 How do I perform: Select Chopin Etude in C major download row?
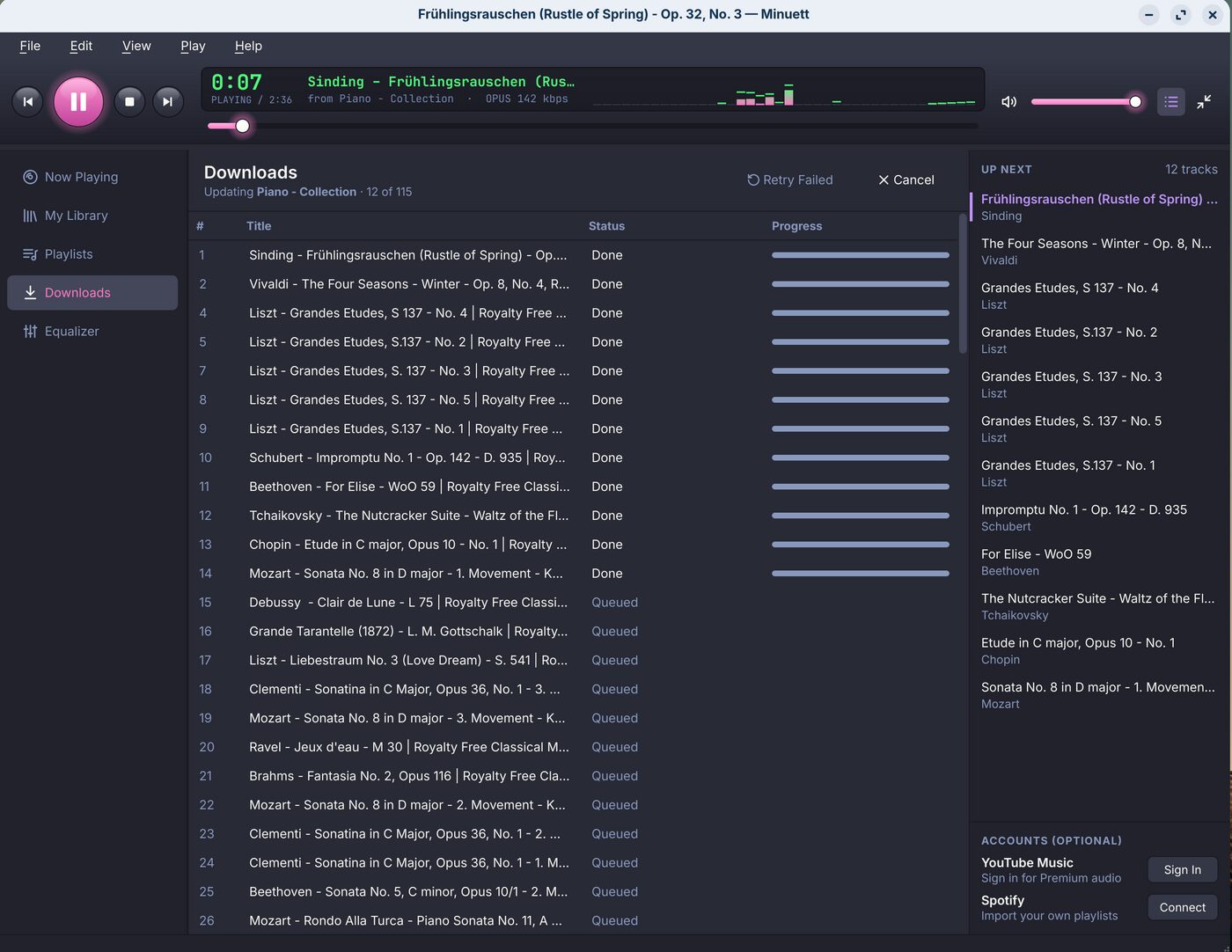click(574, 545)
